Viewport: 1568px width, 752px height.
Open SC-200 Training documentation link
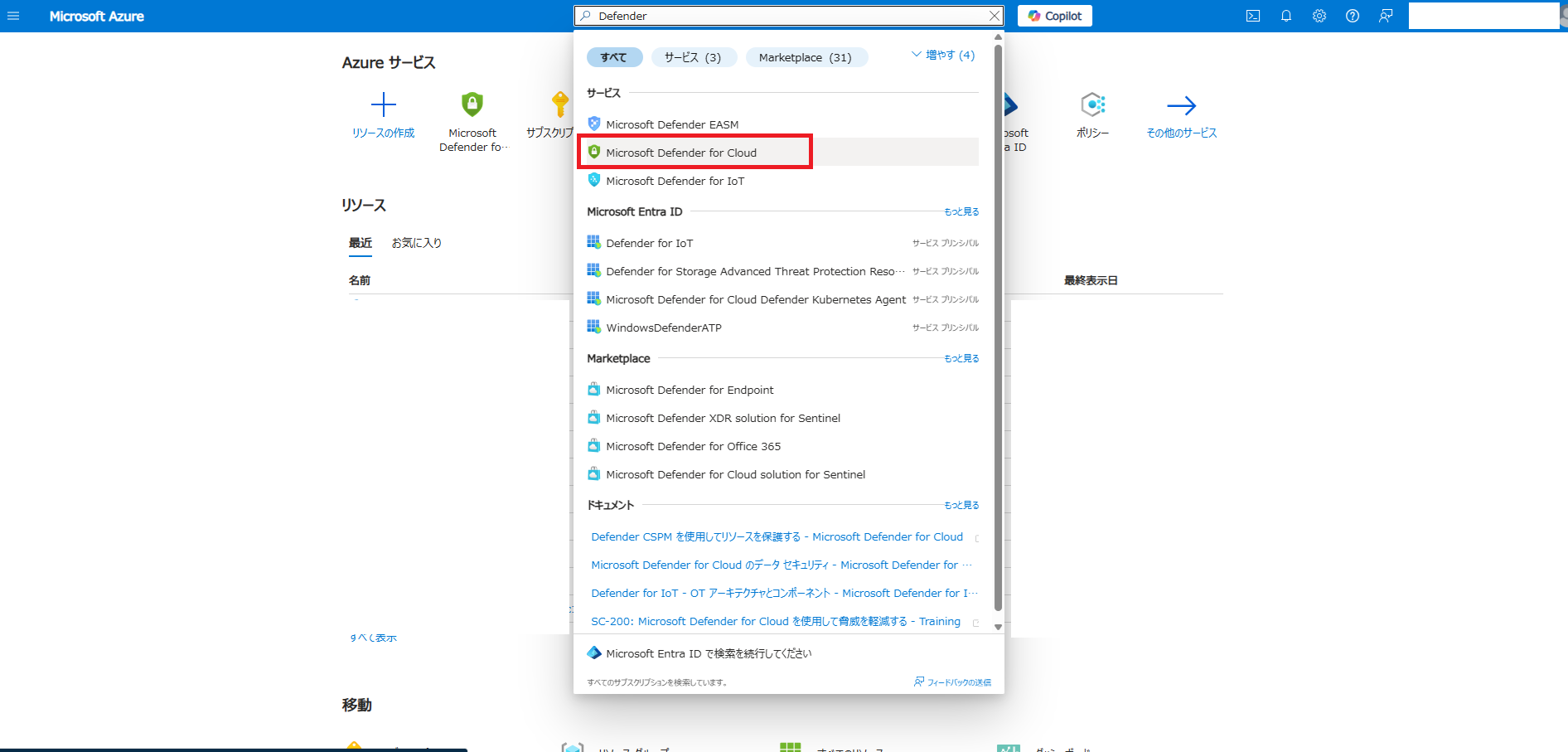(776, 621)
